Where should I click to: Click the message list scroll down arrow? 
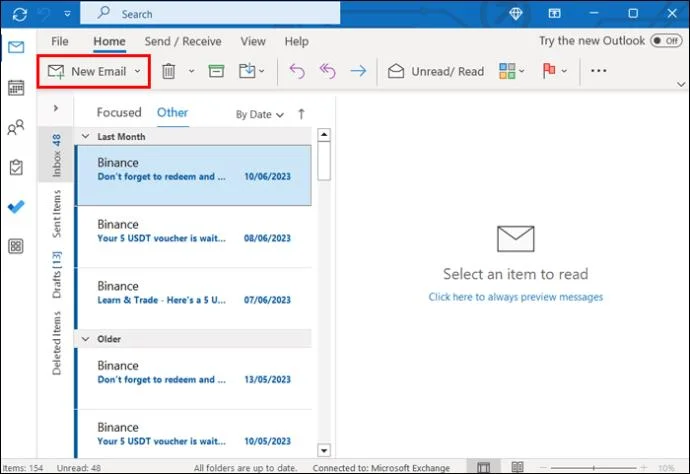tap(324, 450)
